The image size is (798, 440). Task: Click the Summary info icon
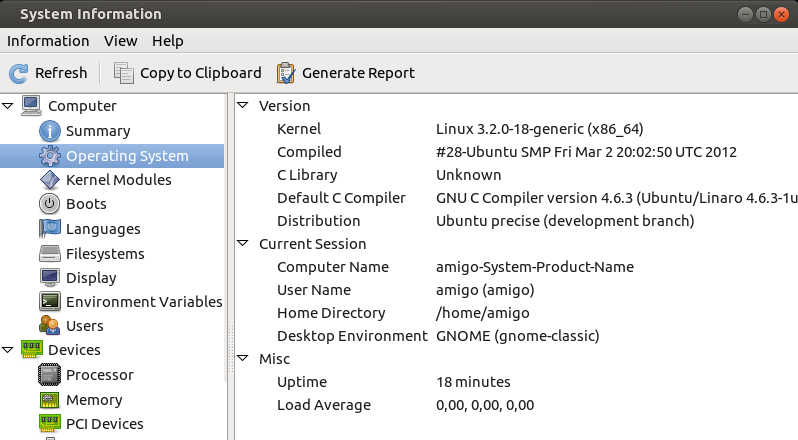(x=49, y=131)
